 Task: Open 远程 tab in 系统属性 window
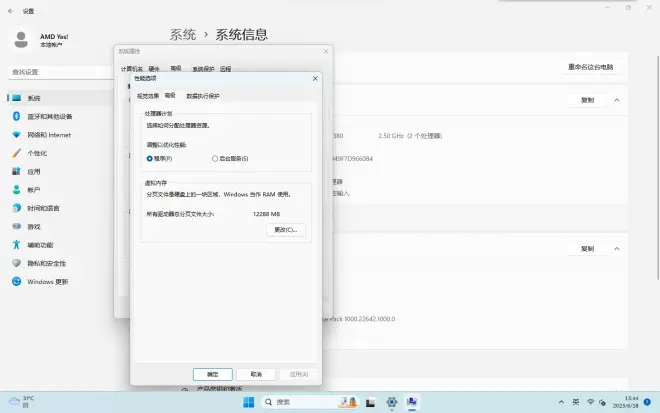226,69
